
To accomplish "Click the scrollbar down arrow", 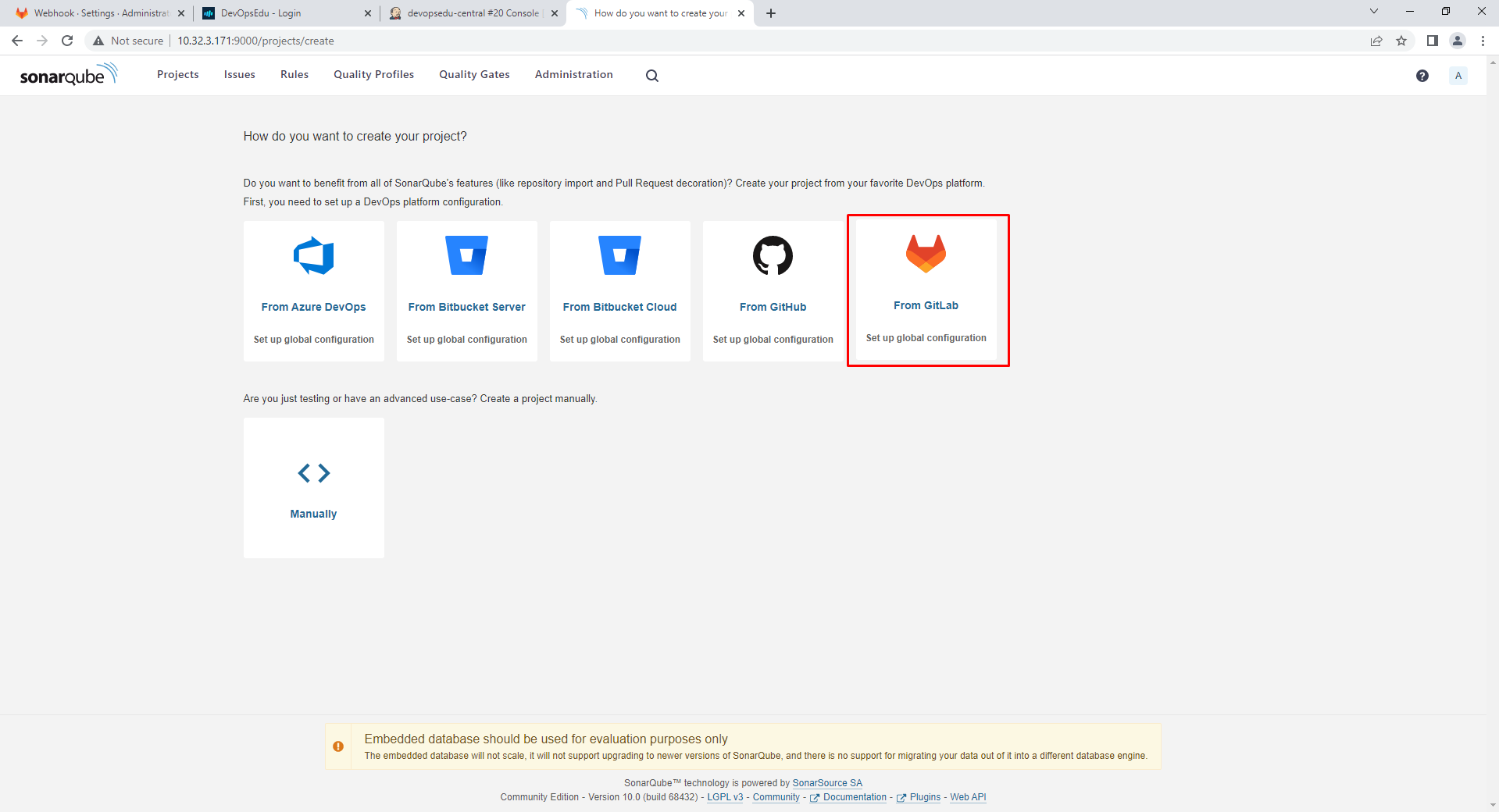I will point(1493,806).
